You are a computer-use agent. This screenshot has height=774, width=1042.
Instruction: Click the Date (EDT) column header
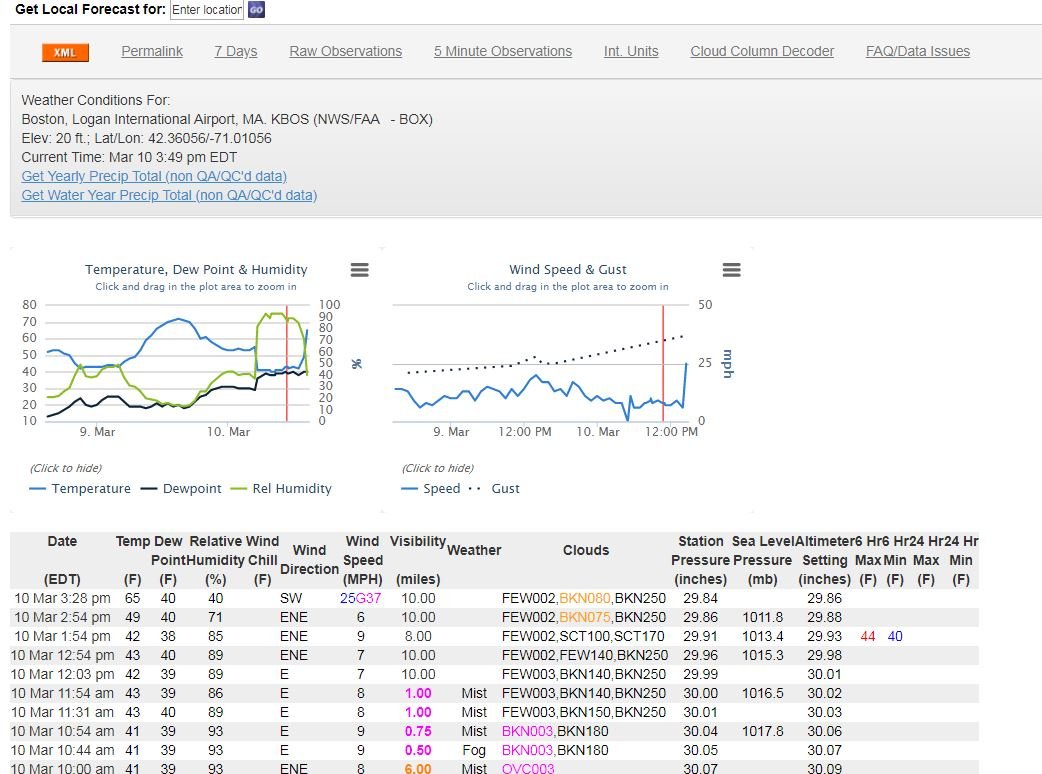tap(62, 560)
